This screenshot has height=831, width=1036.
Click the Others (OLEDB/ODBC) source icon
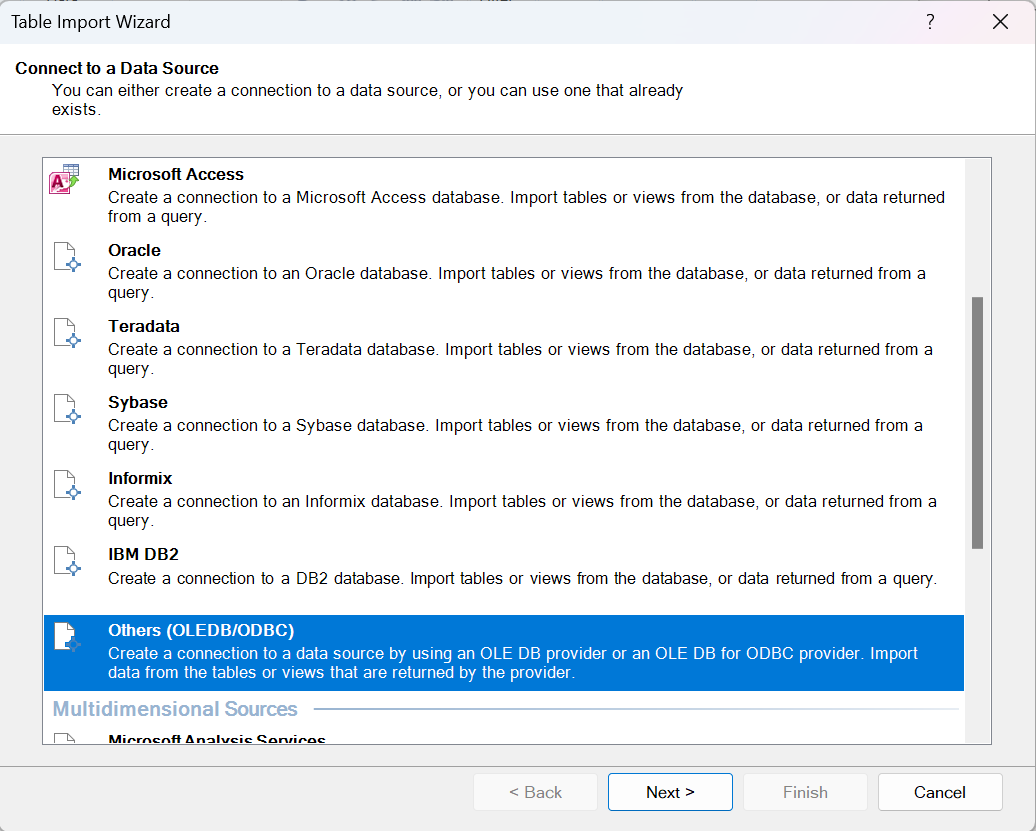67,637
